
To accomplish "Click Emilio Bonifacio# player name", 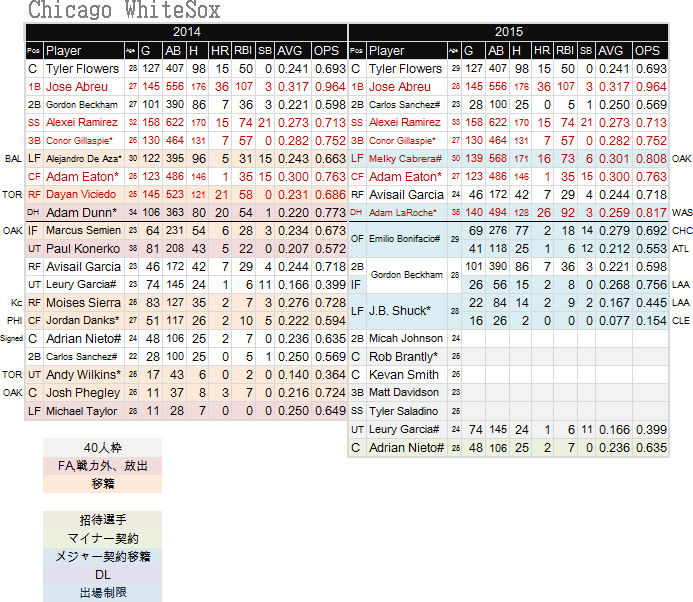I will coord(404,239).
